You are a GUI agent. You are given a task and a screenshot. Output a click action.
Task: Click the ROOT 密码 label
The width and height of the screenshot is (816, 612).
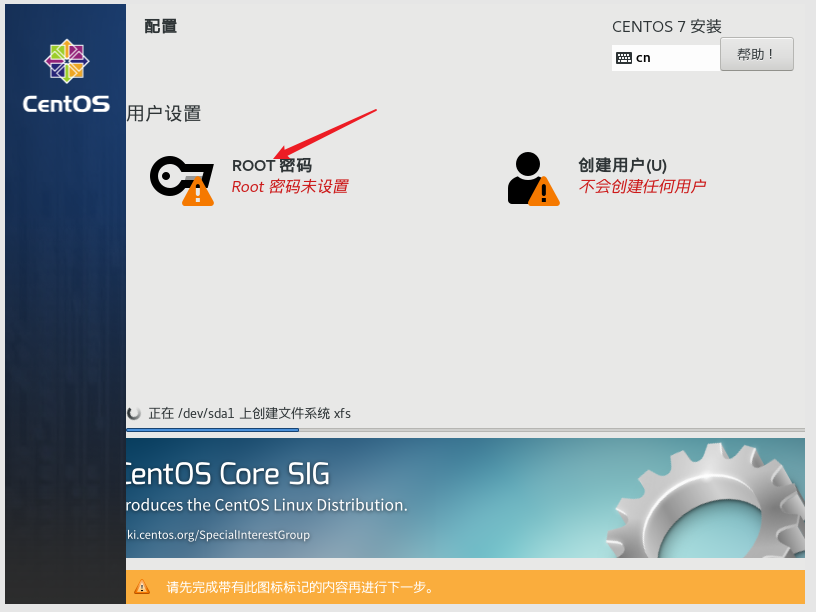272,165
